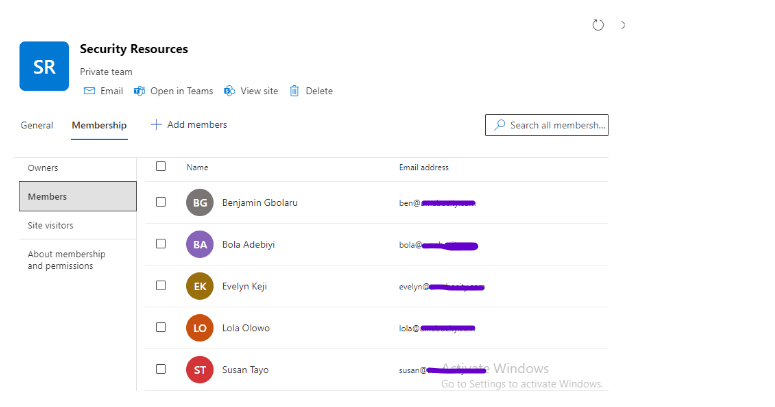
Task: Open About membership and permissions
Action: pyautogui.click(x=66, y=260)
